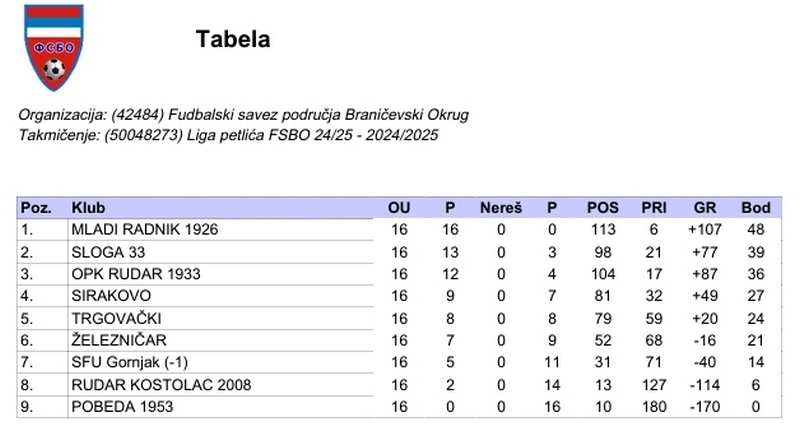Click the Organizacija line text
This screenshot has width=800, height=436.
[244, 115]
